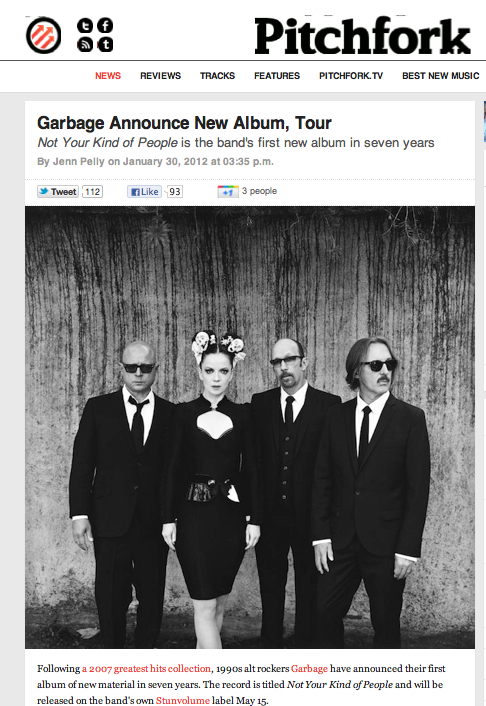The width and height of the screenshot is (486, 706).
Task: Click the tweet count showing 112
Action: click(93, 192)
